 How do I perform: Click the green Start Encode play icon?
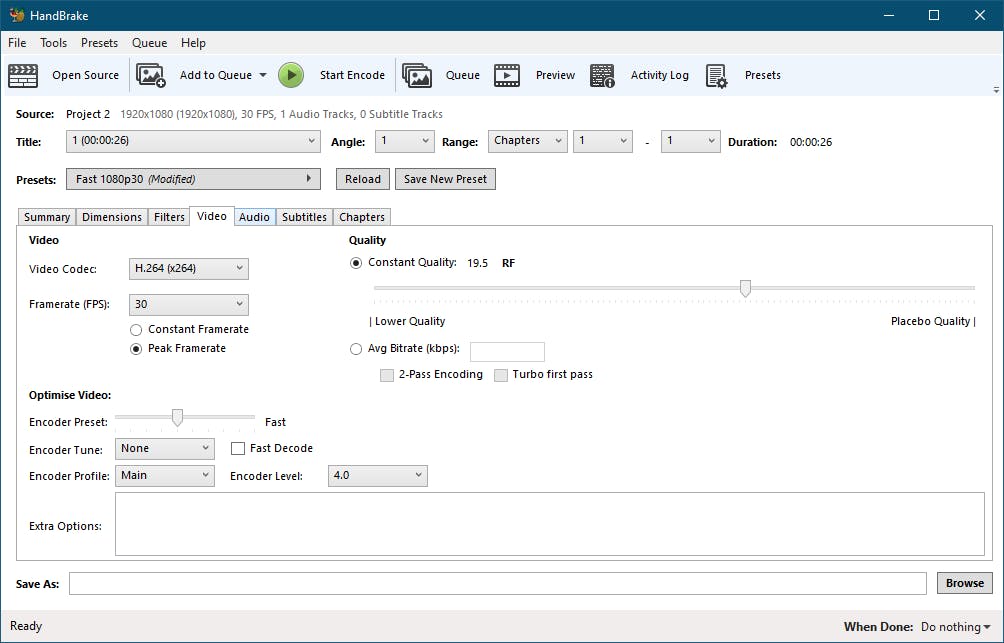291,75
